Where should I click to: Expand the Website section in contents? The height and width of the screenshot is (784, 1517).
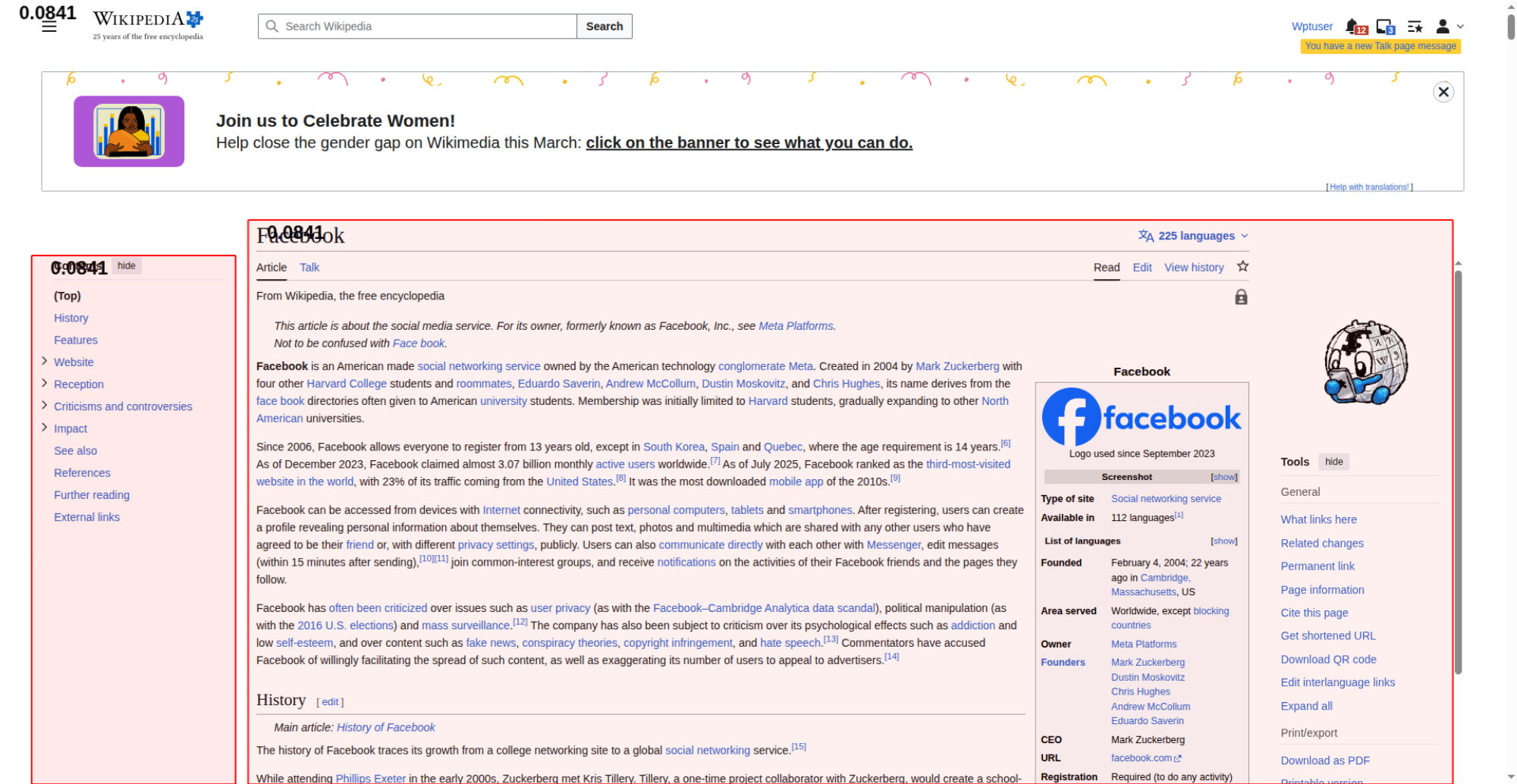click(x=45, y=362)
